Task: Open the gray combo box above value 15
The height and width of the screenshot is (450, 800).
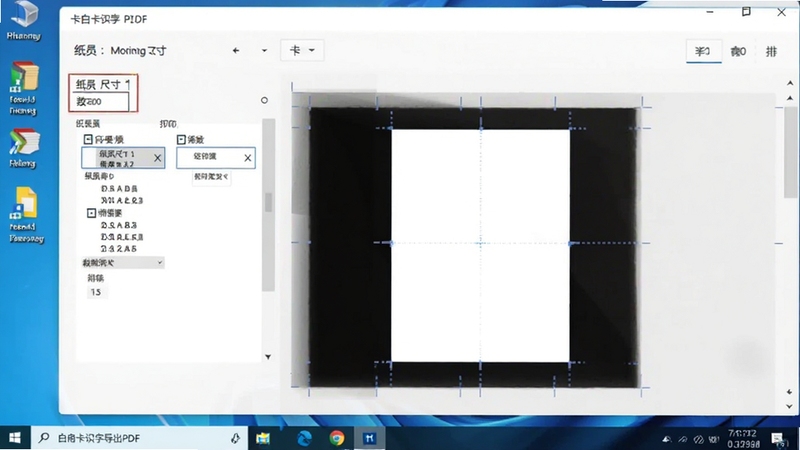Action: pyautogui.click(x=122, y=263)
